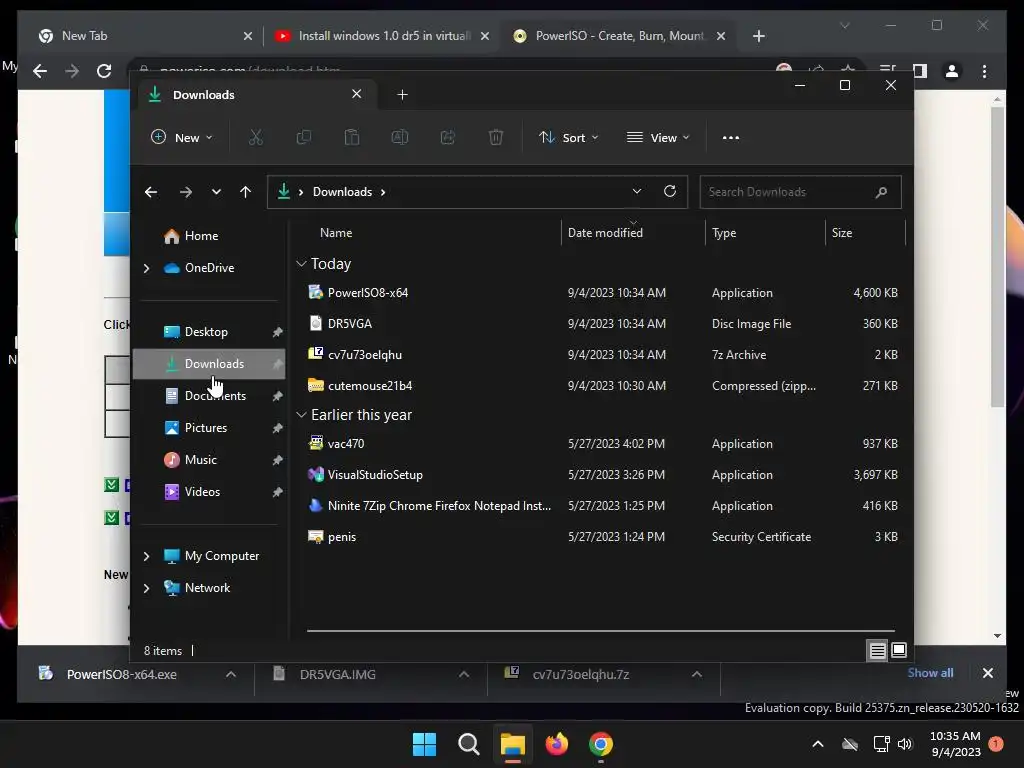
Task: Show hidden system tray icons
Action: point(818,744)
